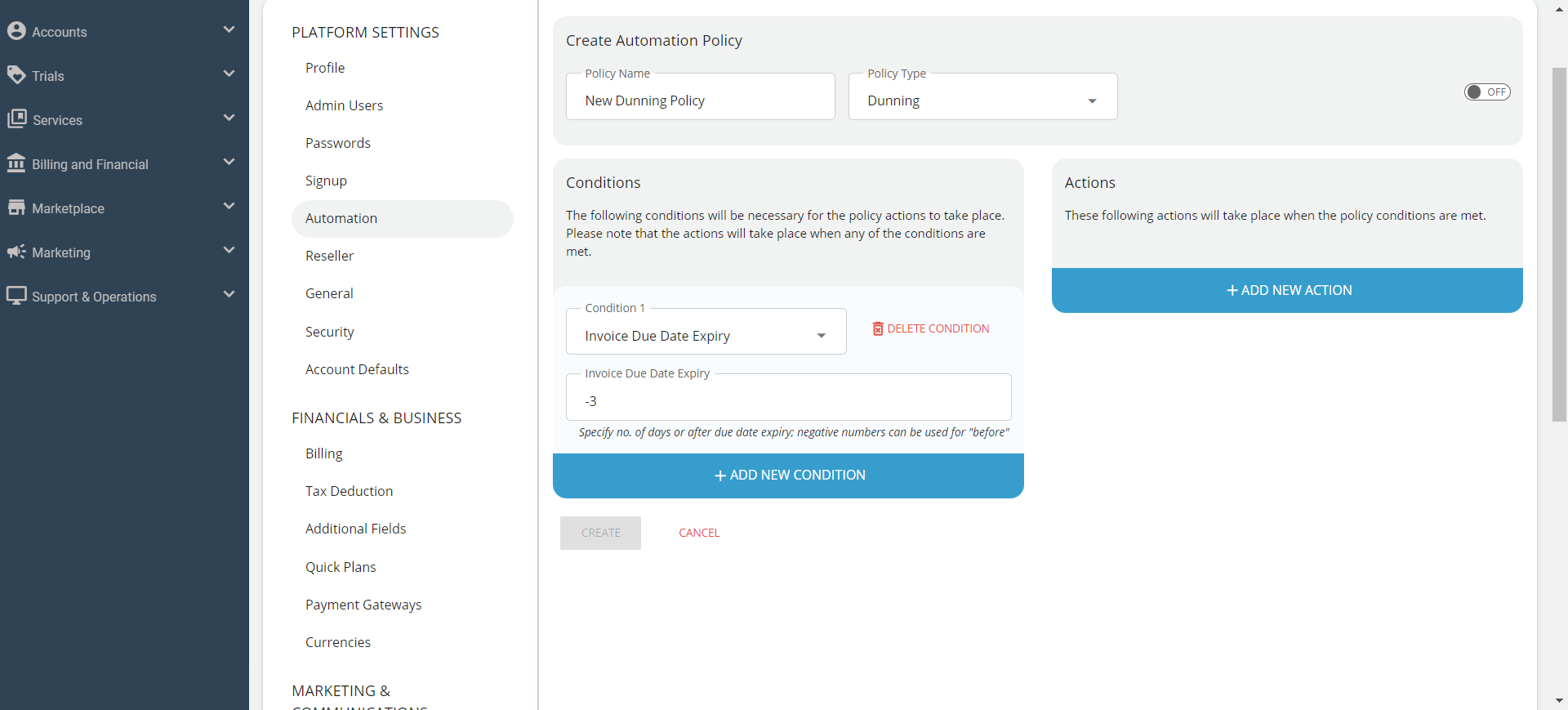Open Security settings
Image resolution: width=1568 pixels, height=710 pixels.
[x=329, y=332]
